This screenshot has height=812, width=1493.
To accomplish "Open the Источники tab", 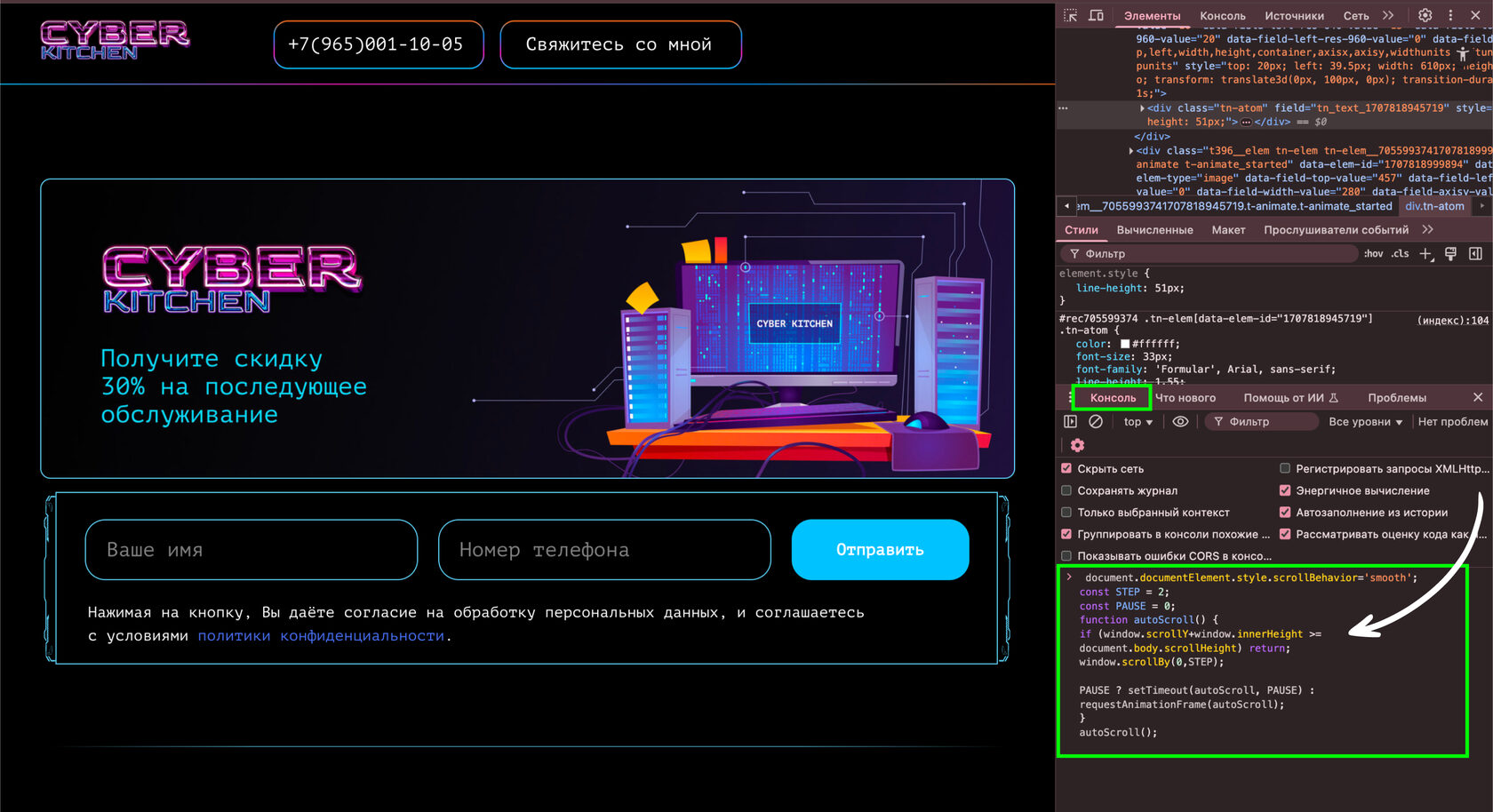I will [1294, 16].
